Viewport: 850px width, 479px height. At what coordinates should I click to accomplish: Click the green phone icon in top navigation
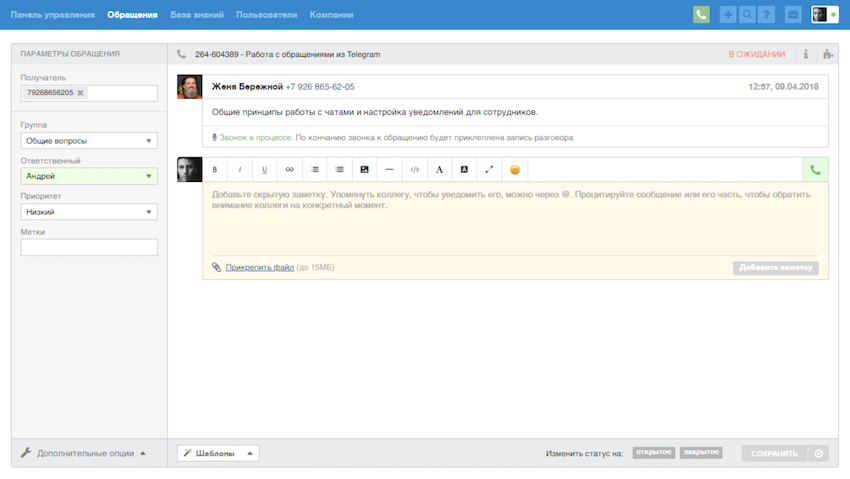(701, 15)
